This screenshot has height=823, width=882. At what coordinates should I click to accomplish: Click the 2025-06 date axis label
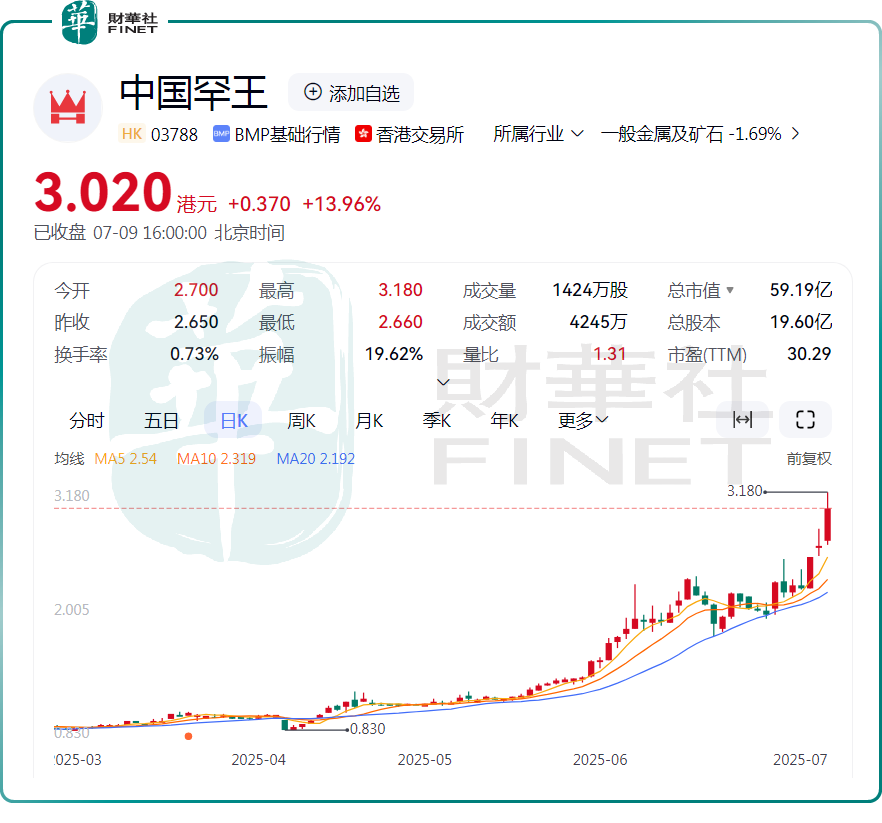point(600,760)
